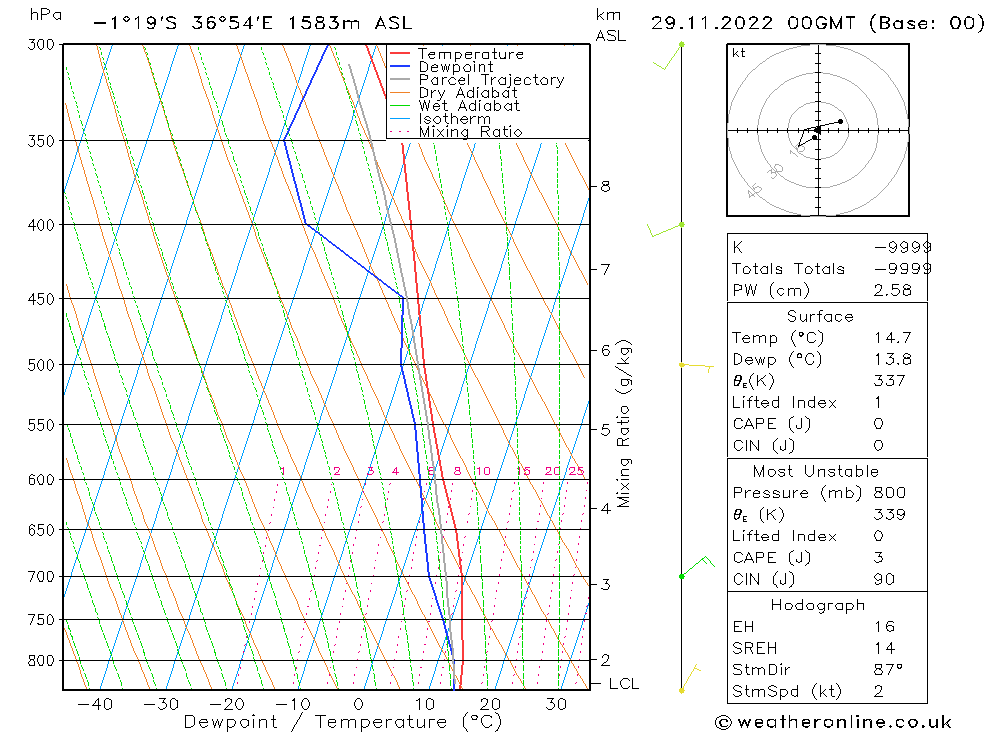Click the pink mixing ratio label 10
Viewport: 1000px width, 733px height.
tap(483, 471)
